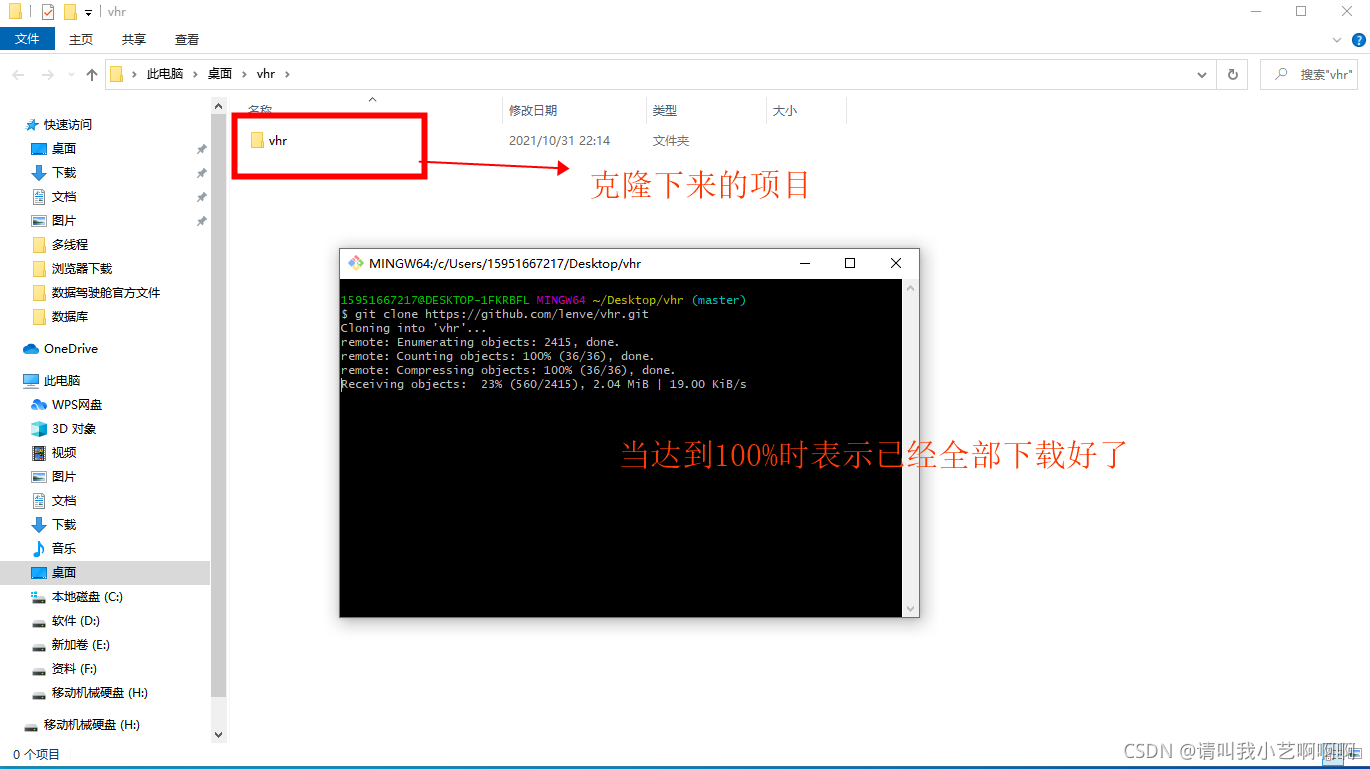Open 图片 under quick access
The width and height of the screenshot is (1370, 769).
[x=64, y=221]
